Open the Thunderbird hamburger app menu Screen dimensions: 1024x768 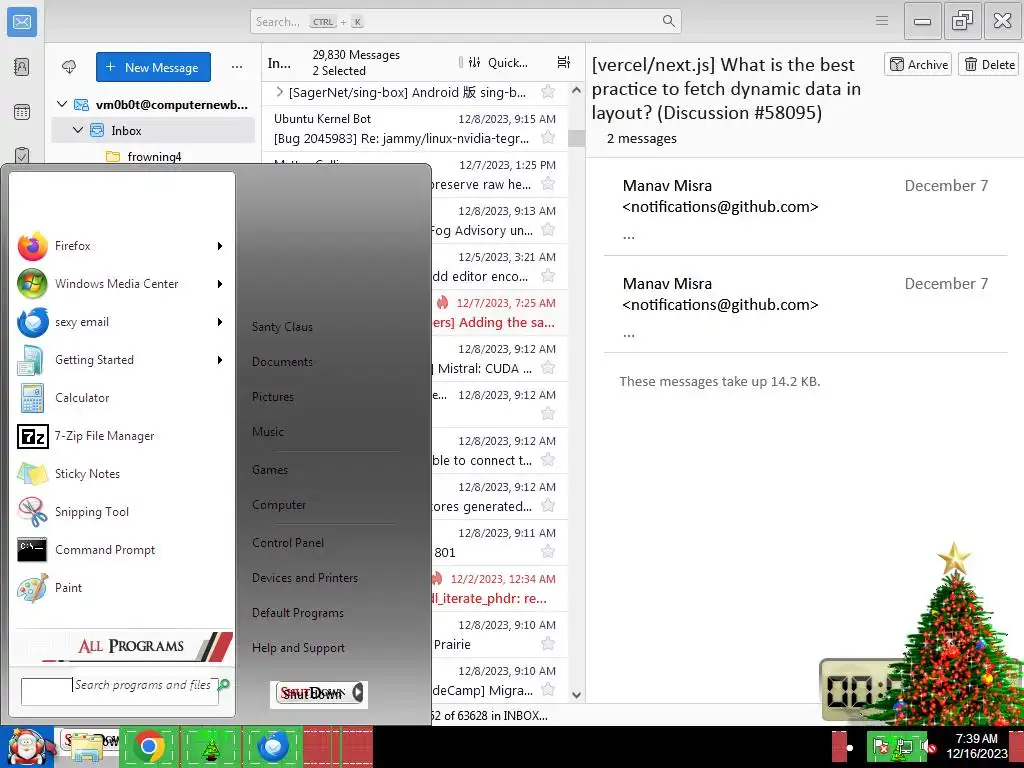click(882, 21)
